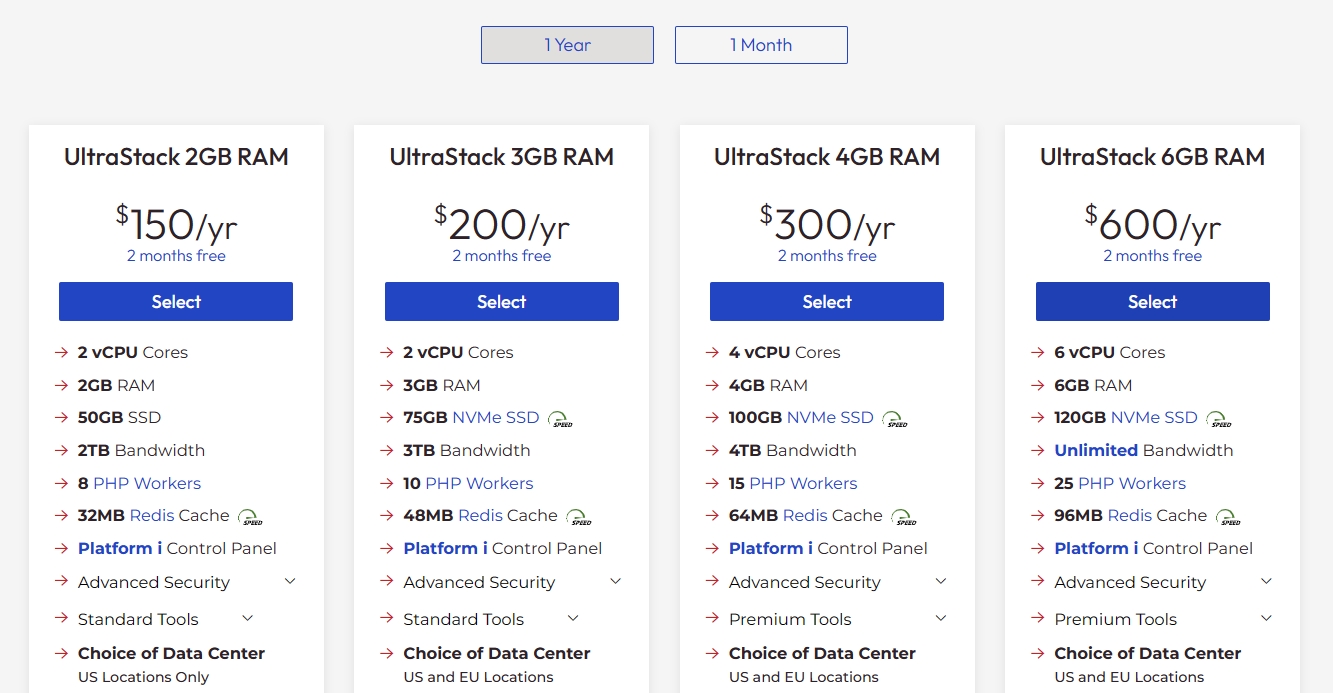Click speed icon next to 64MB Redis Cache
Image resolution: width=1333 pixels, height=693 pixels.
click(904, 517)
